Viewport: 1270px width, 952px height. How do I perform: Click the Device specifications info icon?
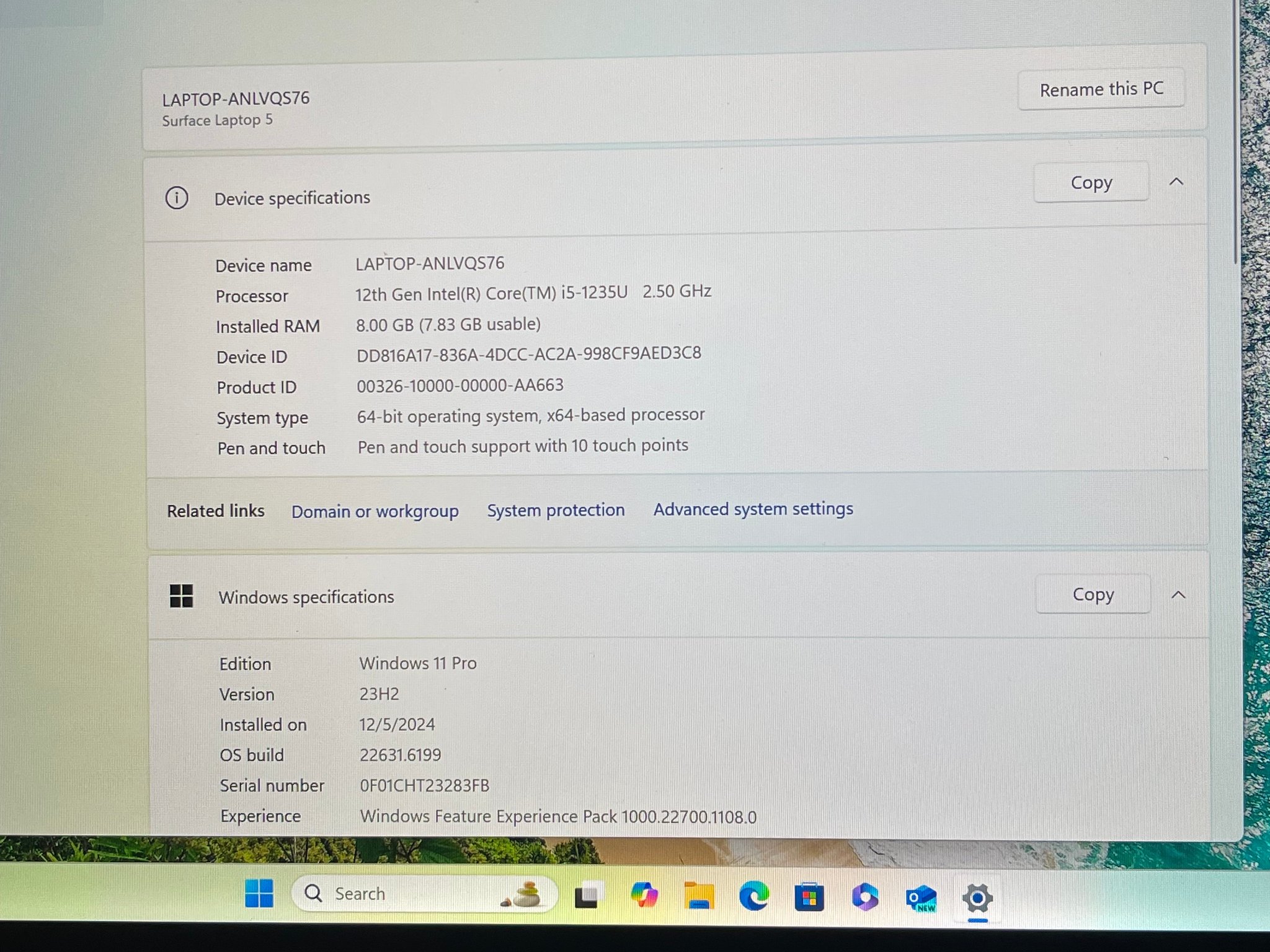pos(177,198)
